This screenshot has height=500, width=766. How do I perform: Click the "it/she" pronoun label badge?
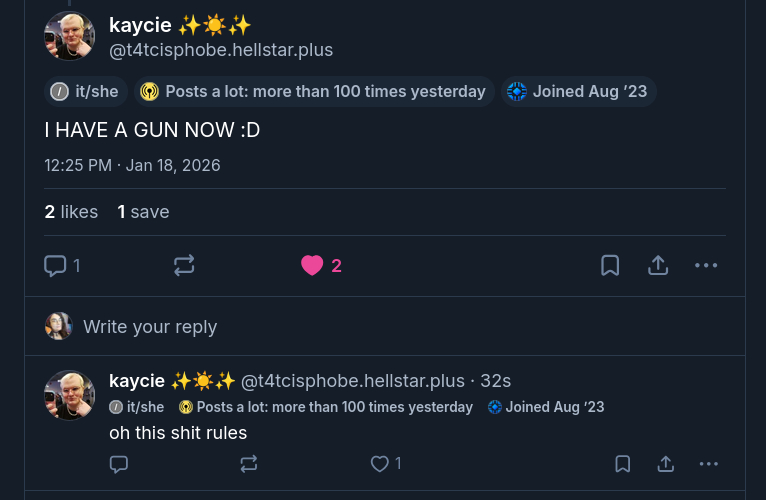point(85,92)
